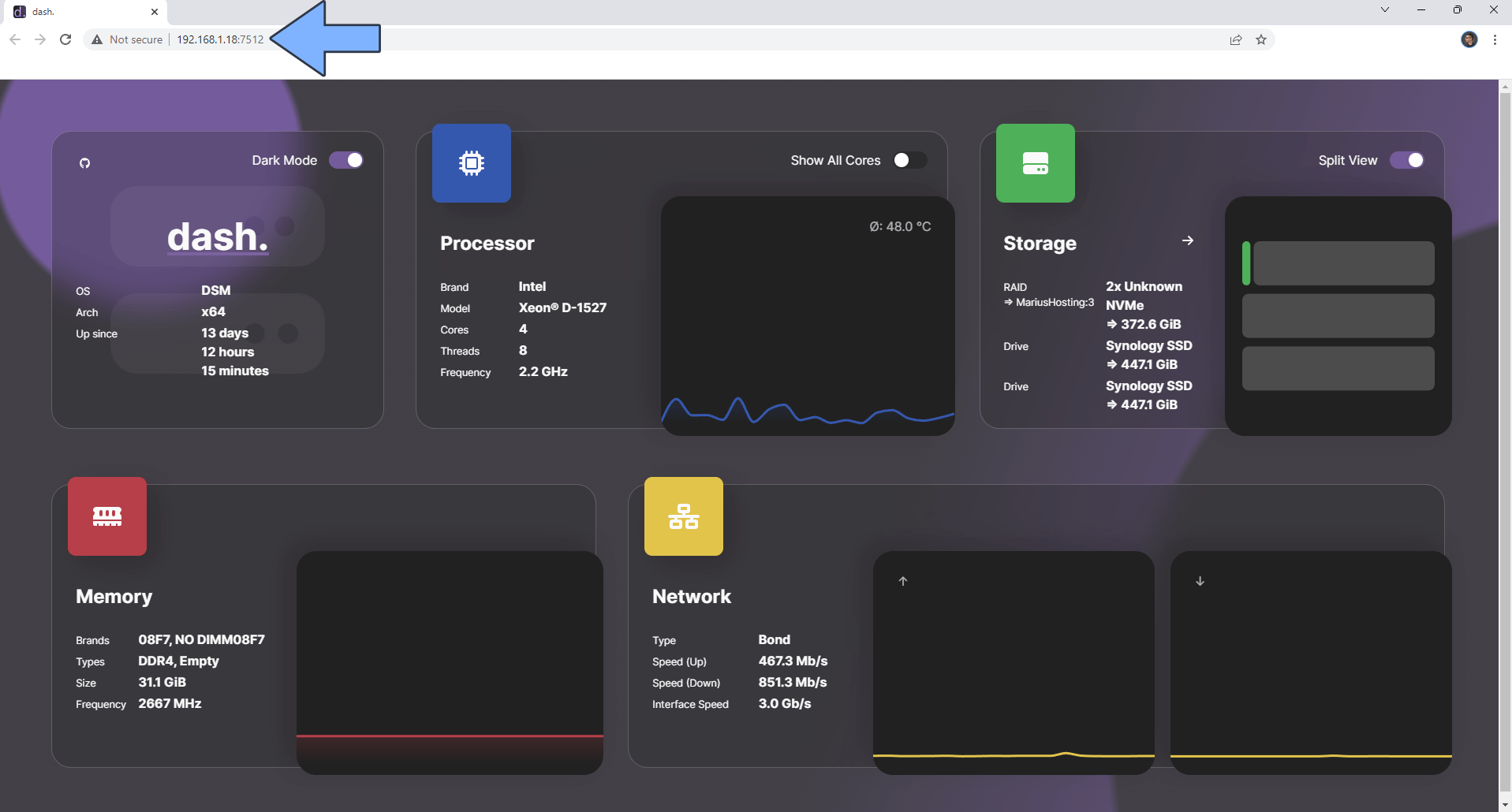Open the Chrome profile avatar

pyautogui.click(x=1469, y=39)
